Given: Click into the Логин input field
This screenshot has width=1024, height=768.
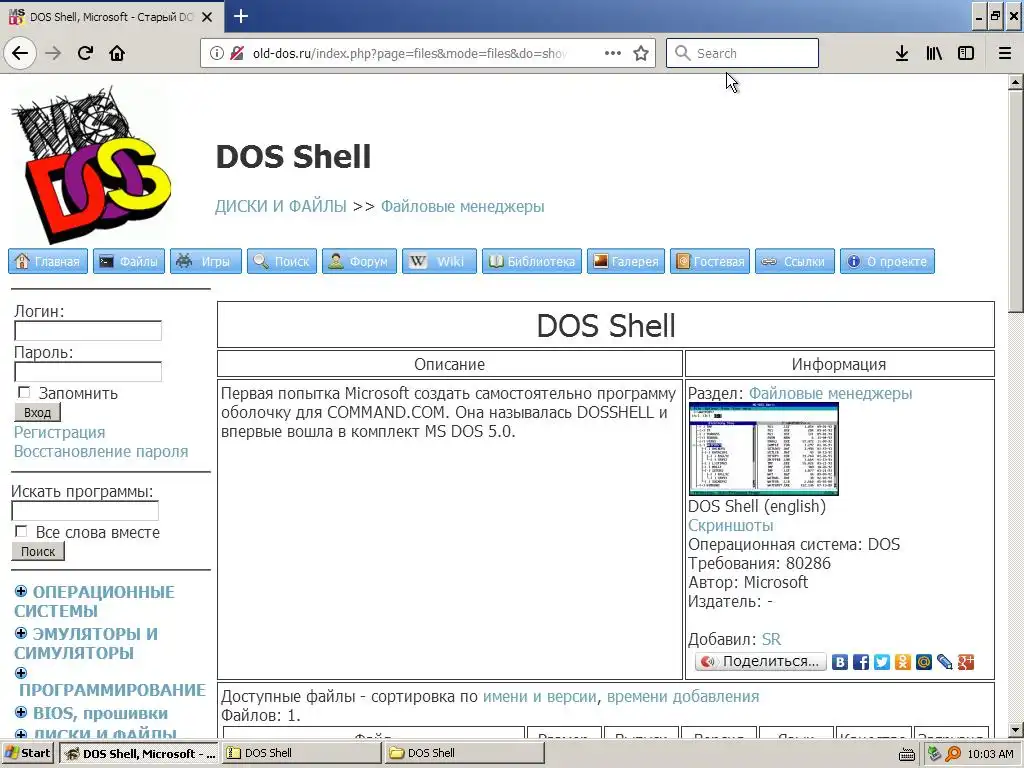Looking at the screenshot, I should (88, 330).
